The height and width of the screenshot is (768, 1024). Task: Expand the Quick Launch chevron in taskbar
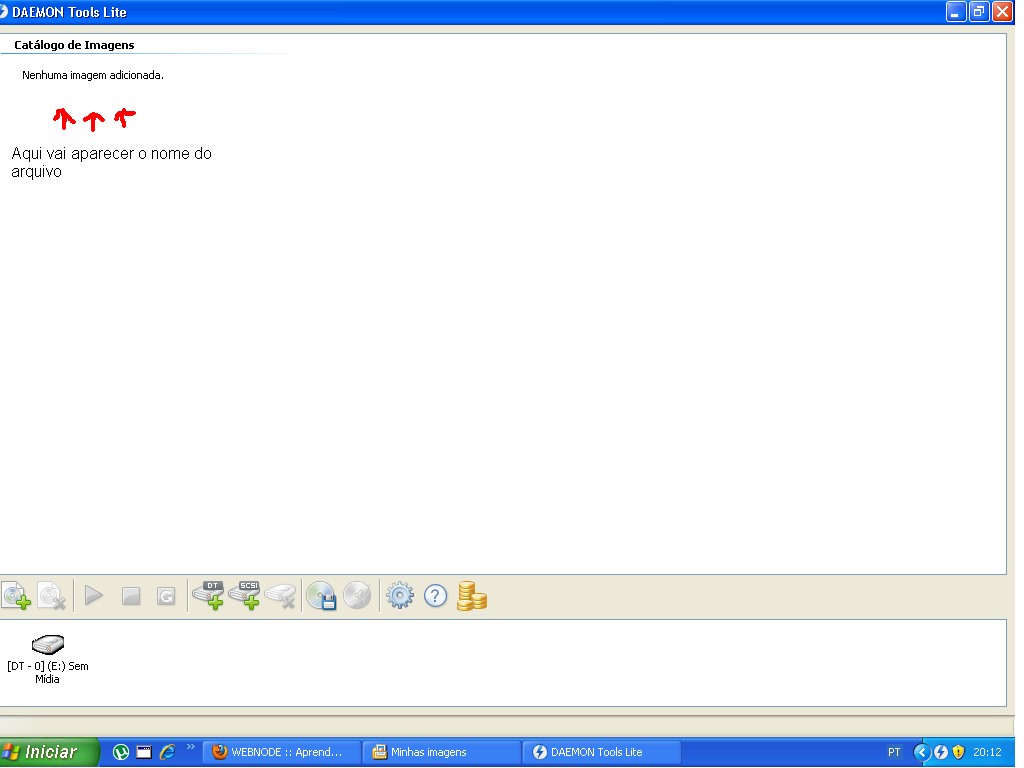[191, 747]
